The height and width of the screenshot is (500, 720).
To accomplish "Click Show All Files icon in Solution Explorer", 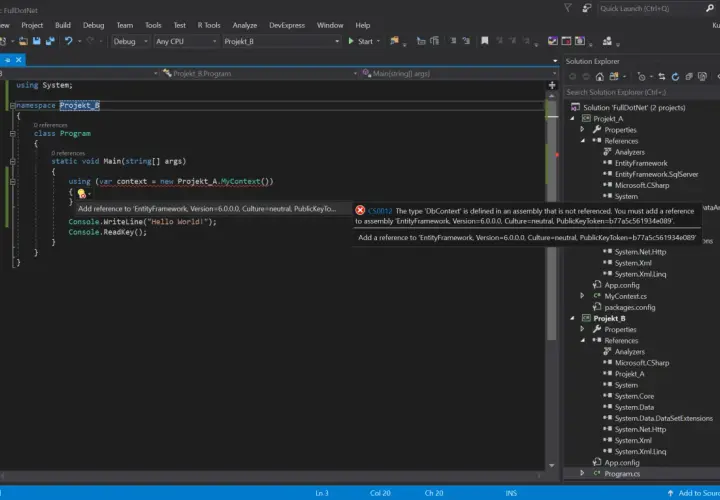I will [702, 77].
